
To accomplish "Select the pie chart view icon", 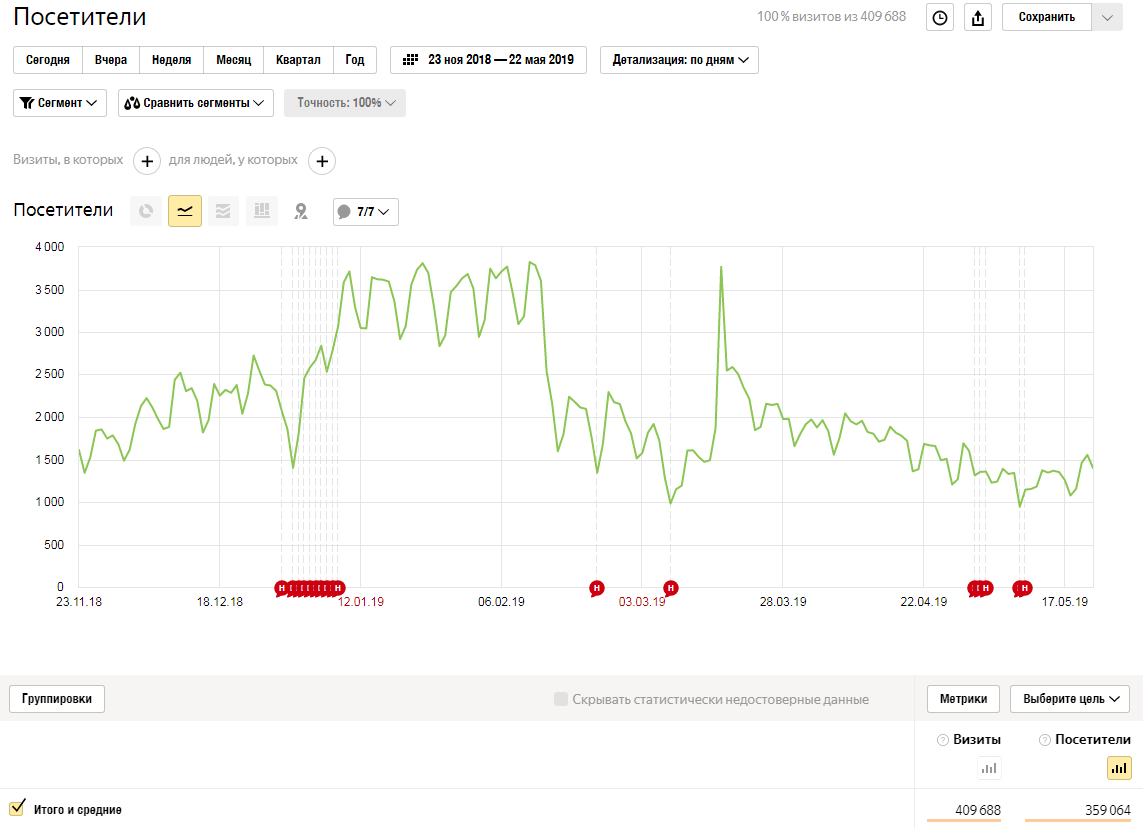I will 146,211.
